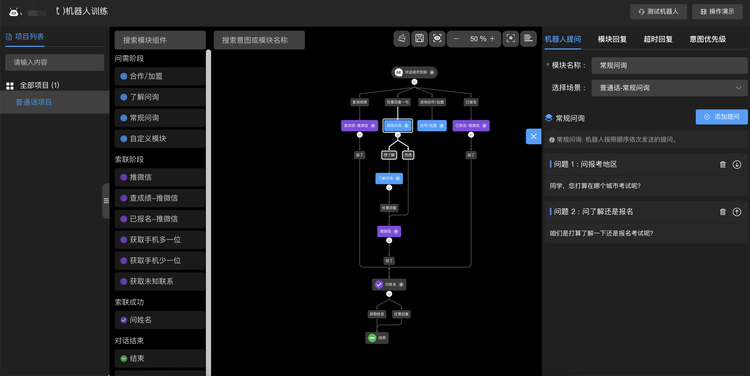Select the 了解问询 module component

[160, 97]
